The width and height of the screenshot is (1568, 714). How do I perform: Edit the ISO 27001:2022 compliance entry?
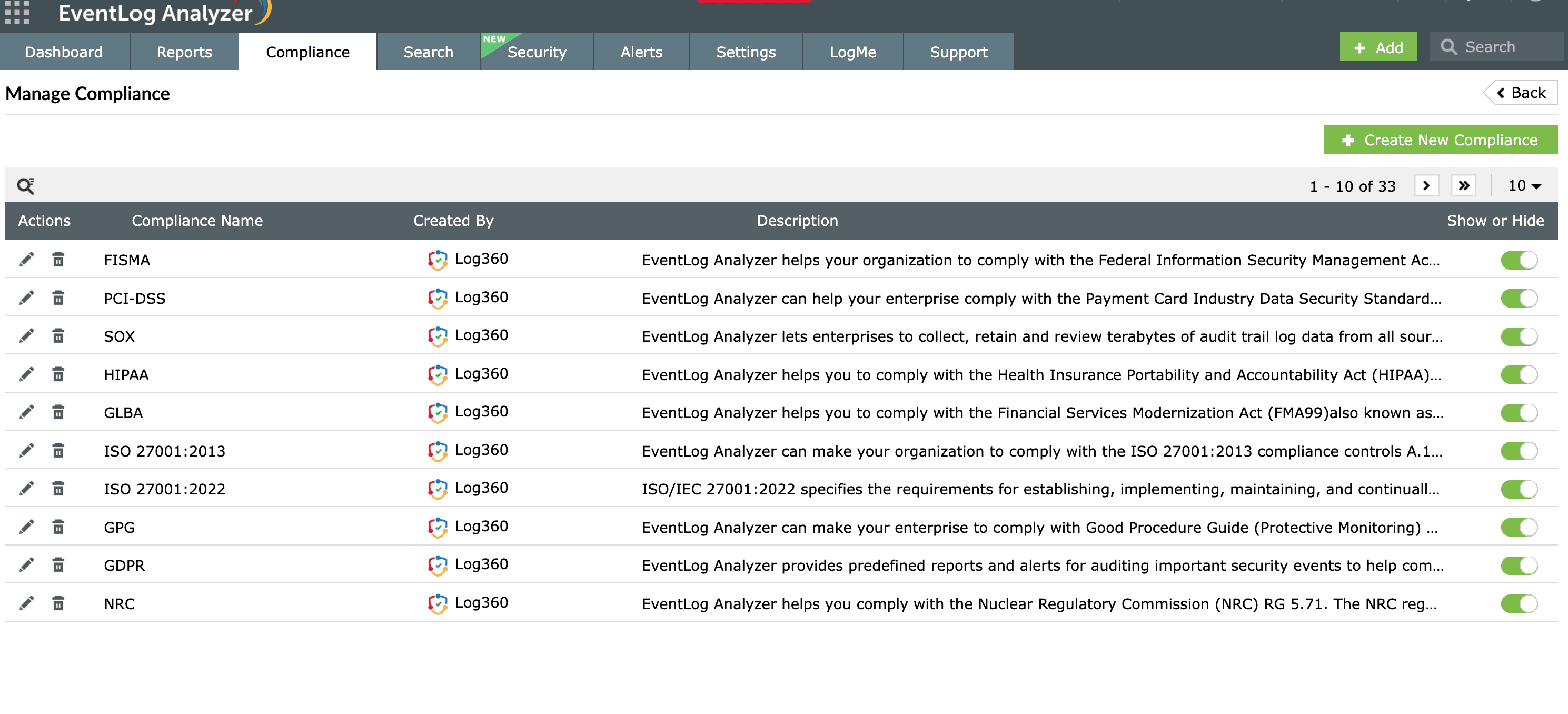click(26, 489)
